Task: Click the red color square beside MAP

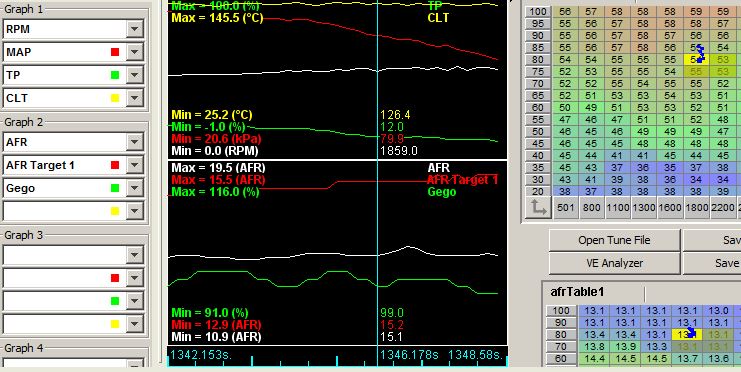Action: tap(115, 52)
